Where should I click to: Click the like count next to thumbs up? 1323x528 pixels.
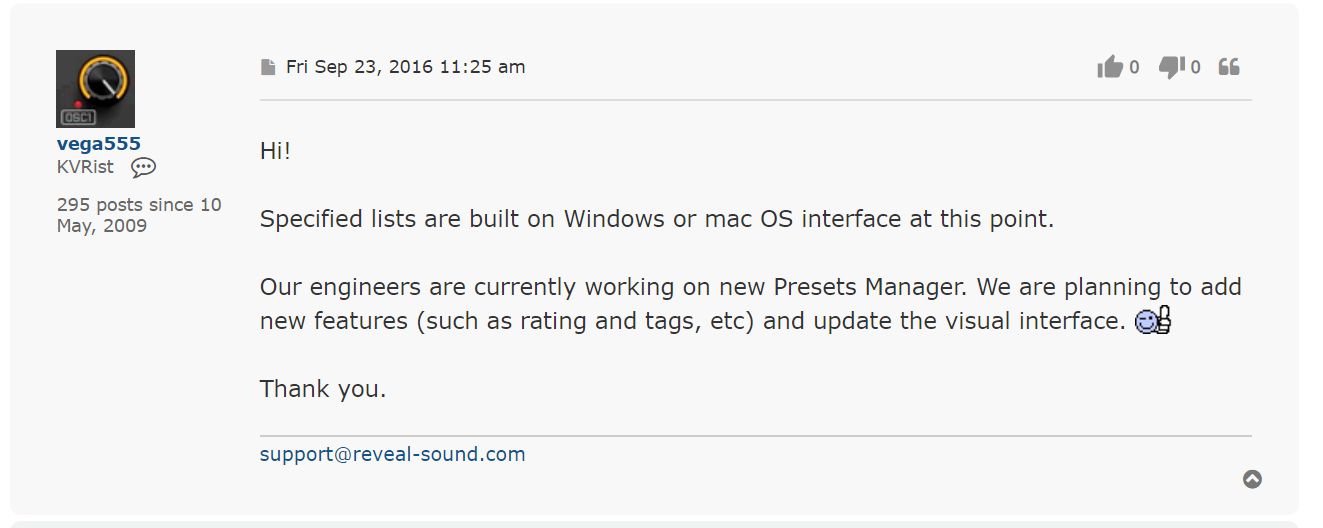coord(1134,67)
